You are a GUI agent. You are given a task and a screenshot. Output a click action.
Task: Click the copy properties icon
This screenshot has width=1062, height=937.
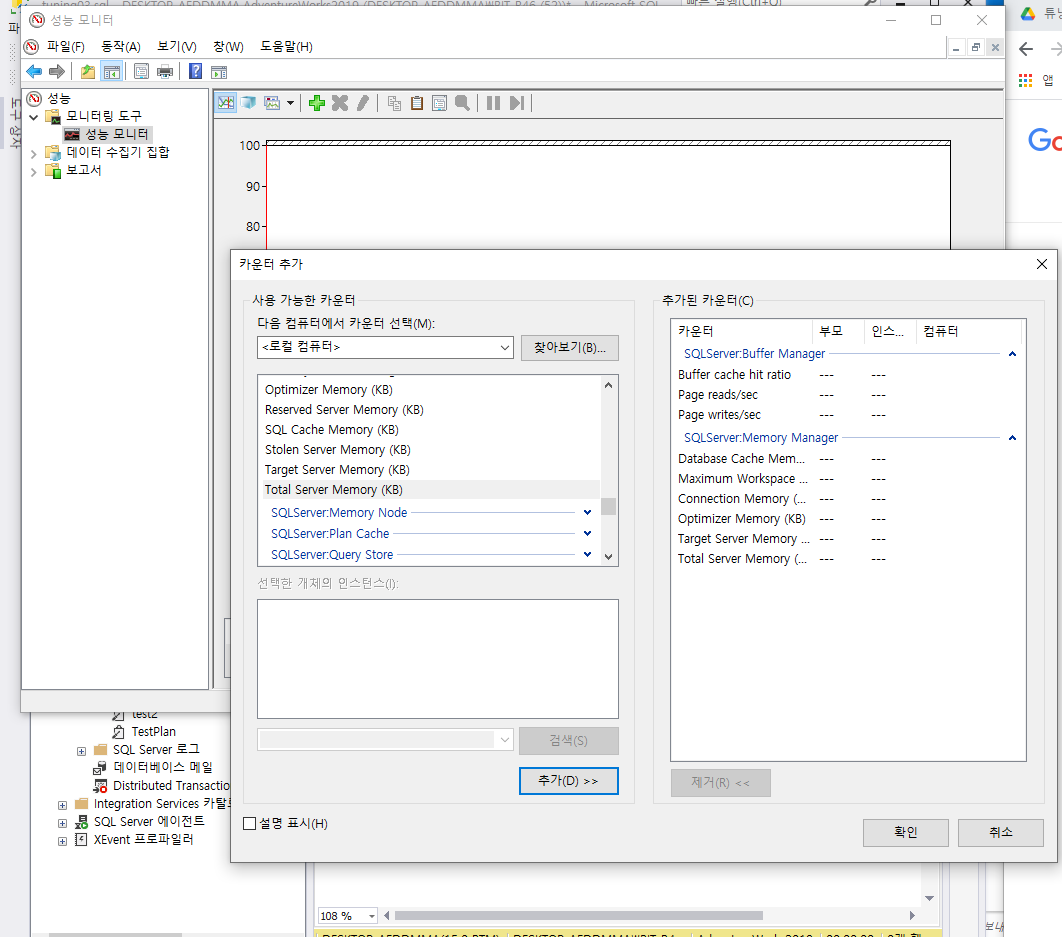(394, 103)
